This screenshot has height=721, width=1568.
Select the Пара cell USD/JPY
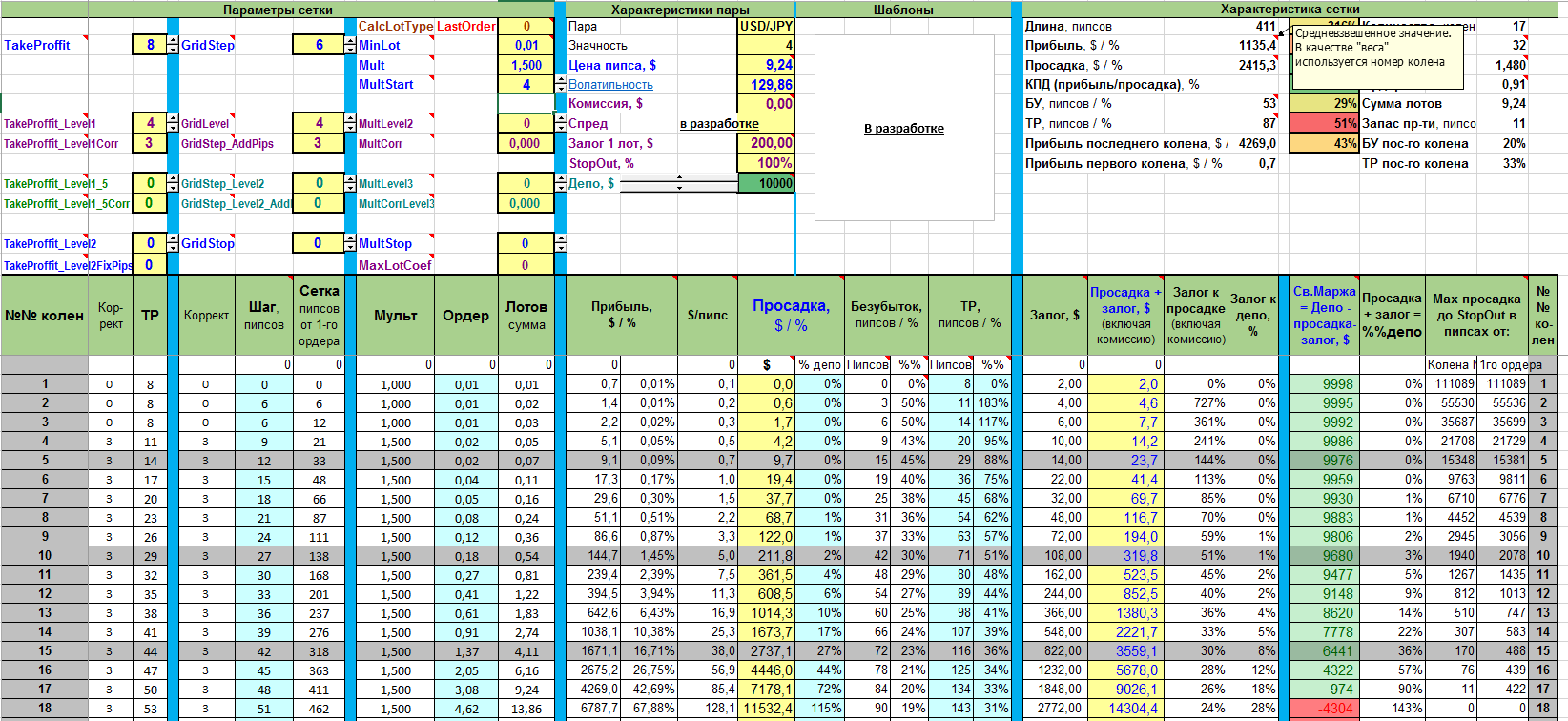pyautogui.click(x=766, y=26)
